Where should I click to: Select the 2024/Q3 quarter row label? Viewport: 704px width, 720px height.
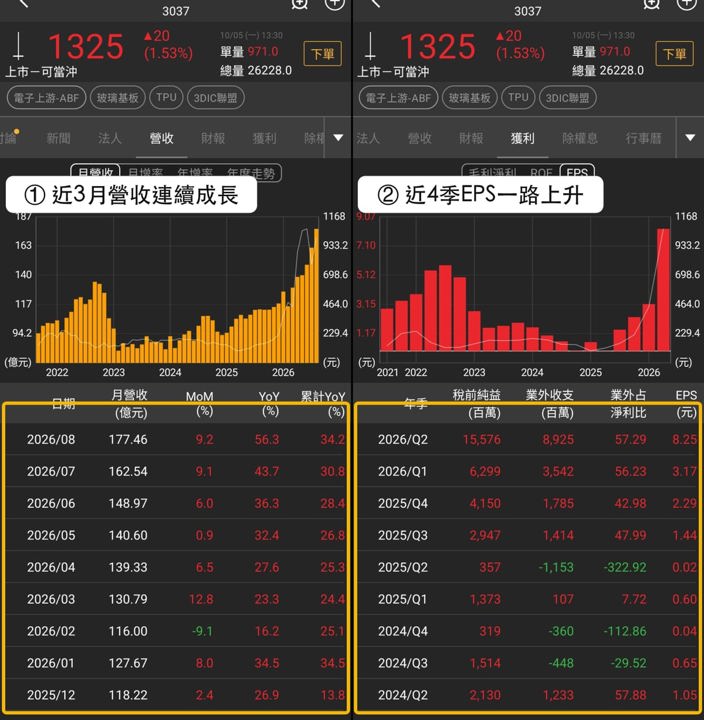[x=403, y=663]
